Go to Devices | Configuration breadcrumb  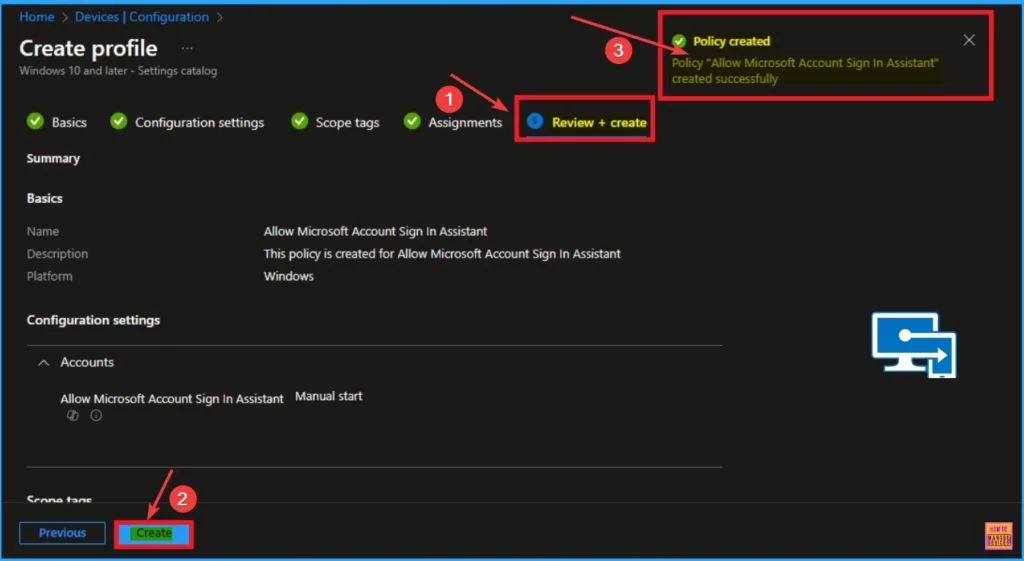(x=142, y=17)
